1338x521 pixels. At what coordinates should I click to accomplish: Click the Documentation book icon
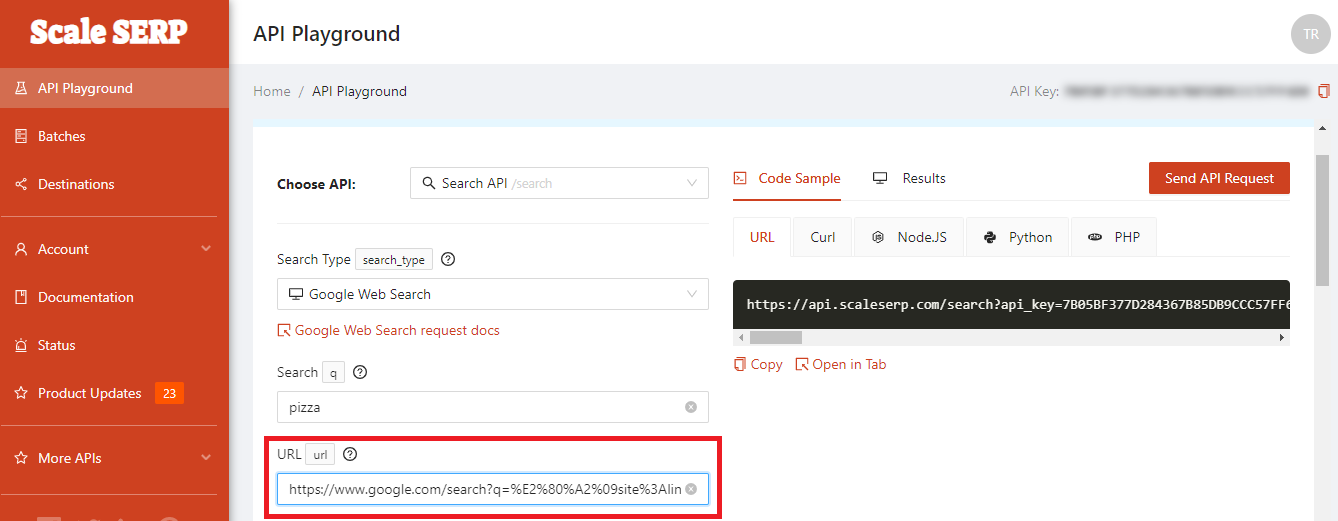click(21, 297)
